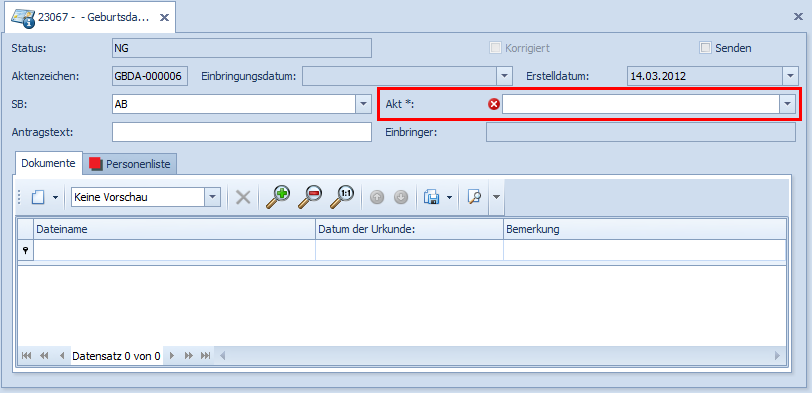Click the grey X delete icon

point(243,197)
